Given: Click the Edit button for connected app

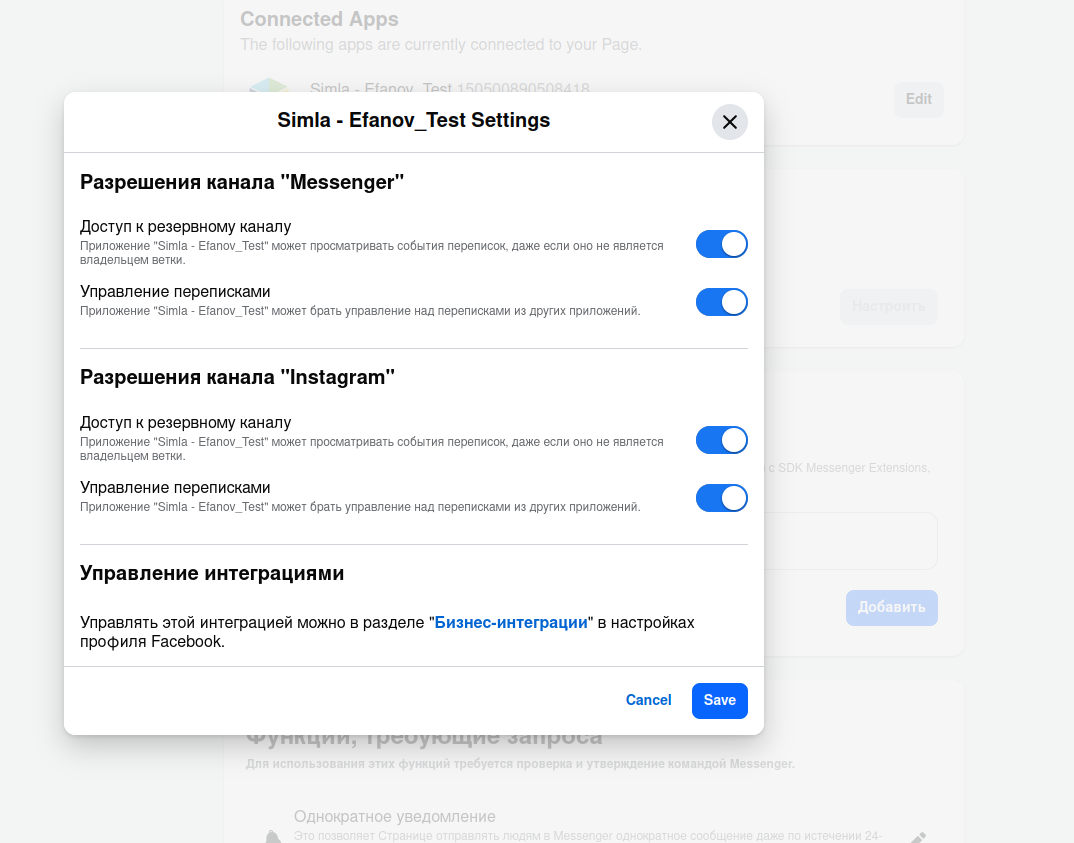Looking at the screenshot, I should click(x=918, y=99).
